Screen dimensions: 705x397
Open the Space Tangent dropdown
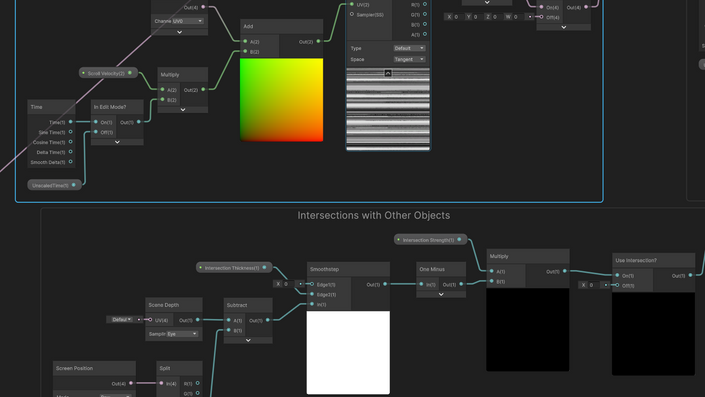pyautogui.click(x=409, y=59)
